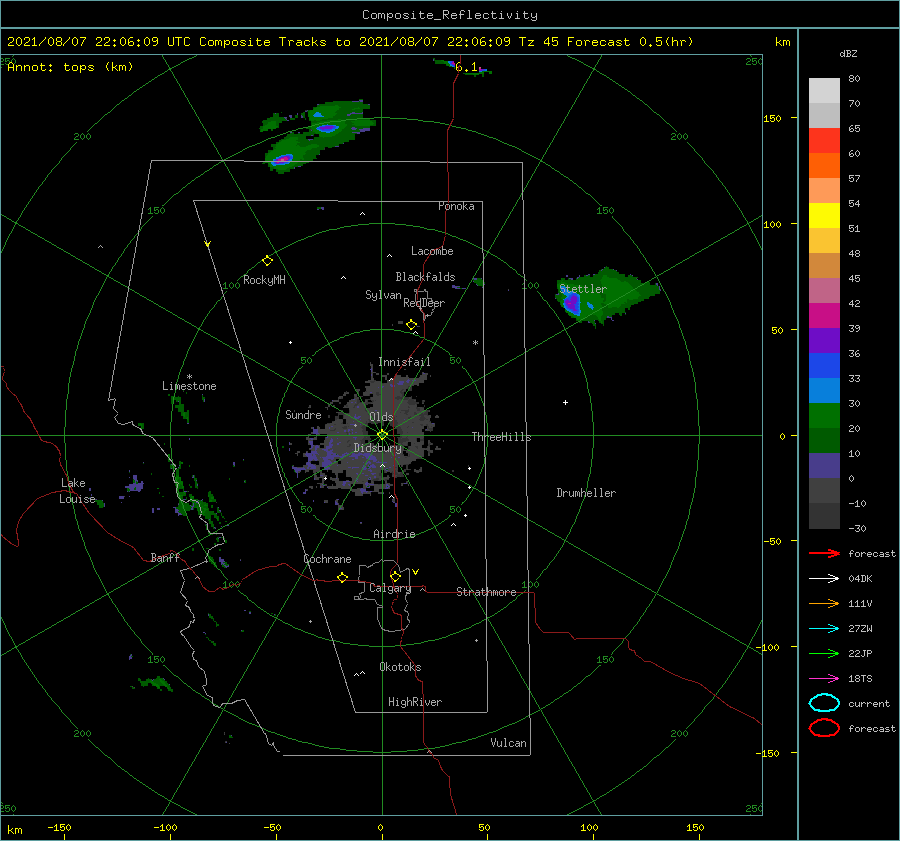Click the red forecast ellipse icon
The image size is (900, 841).
click(824, 728)
